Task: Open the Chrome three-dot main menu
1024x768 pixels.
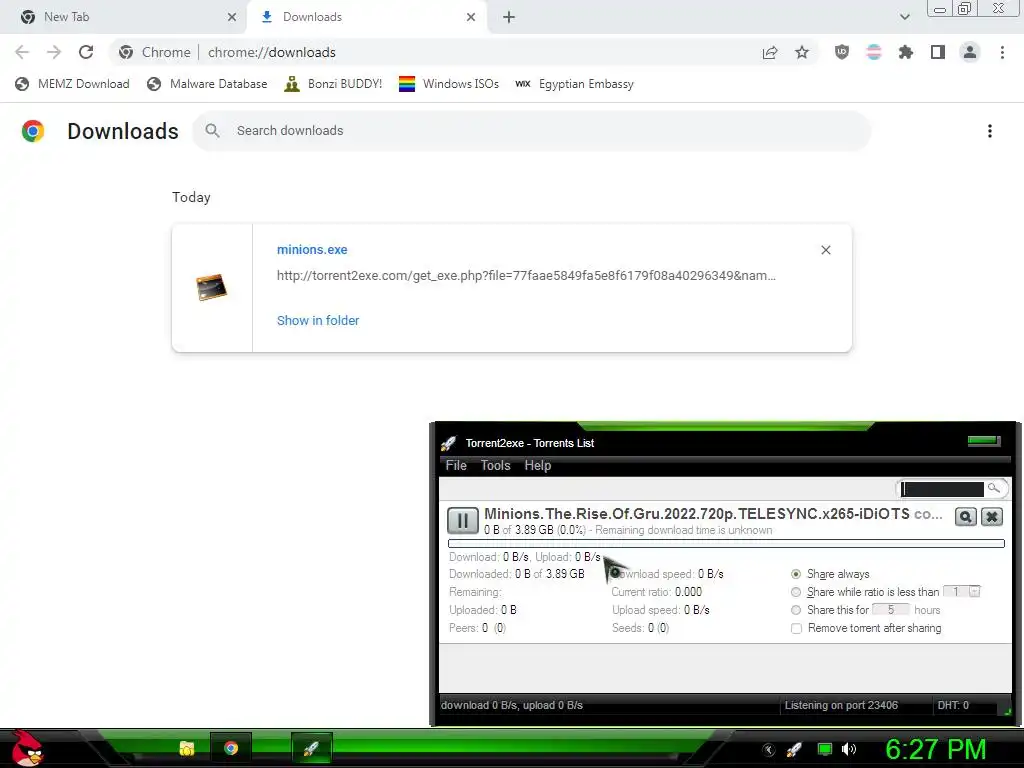Action: point(1002,52)
